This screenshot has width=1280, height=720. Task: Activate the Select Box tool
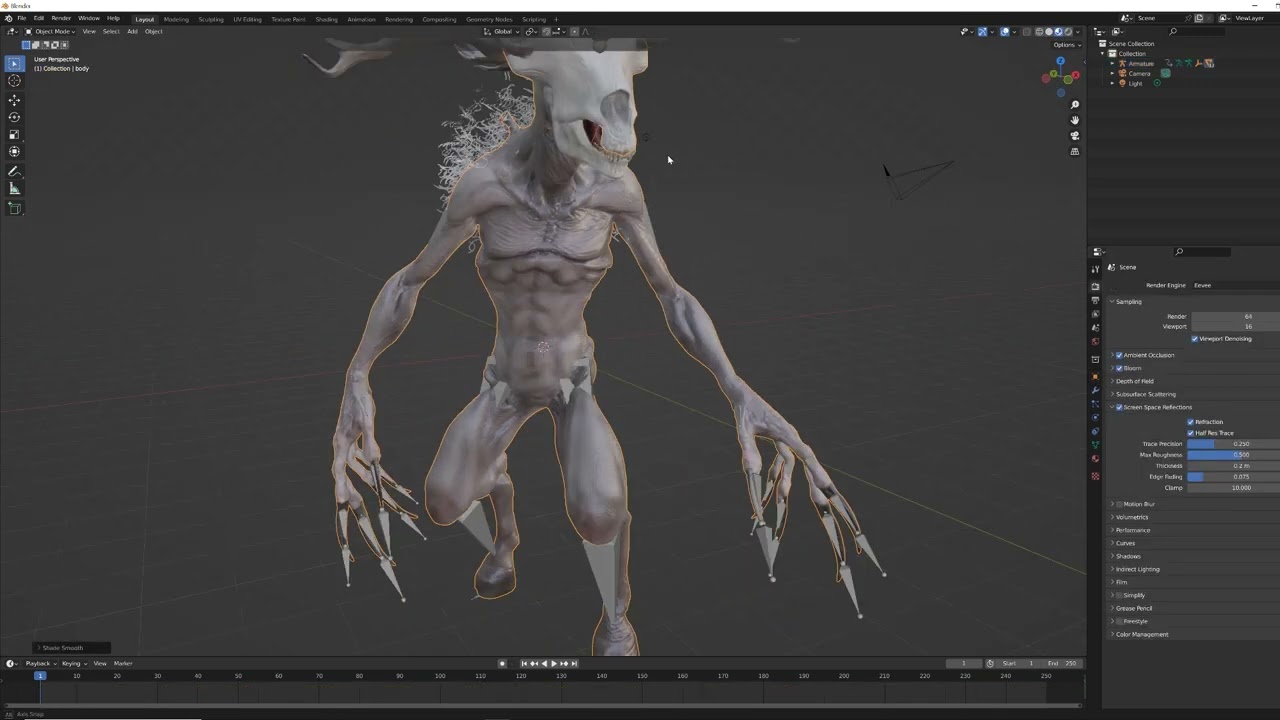[14, 64]
